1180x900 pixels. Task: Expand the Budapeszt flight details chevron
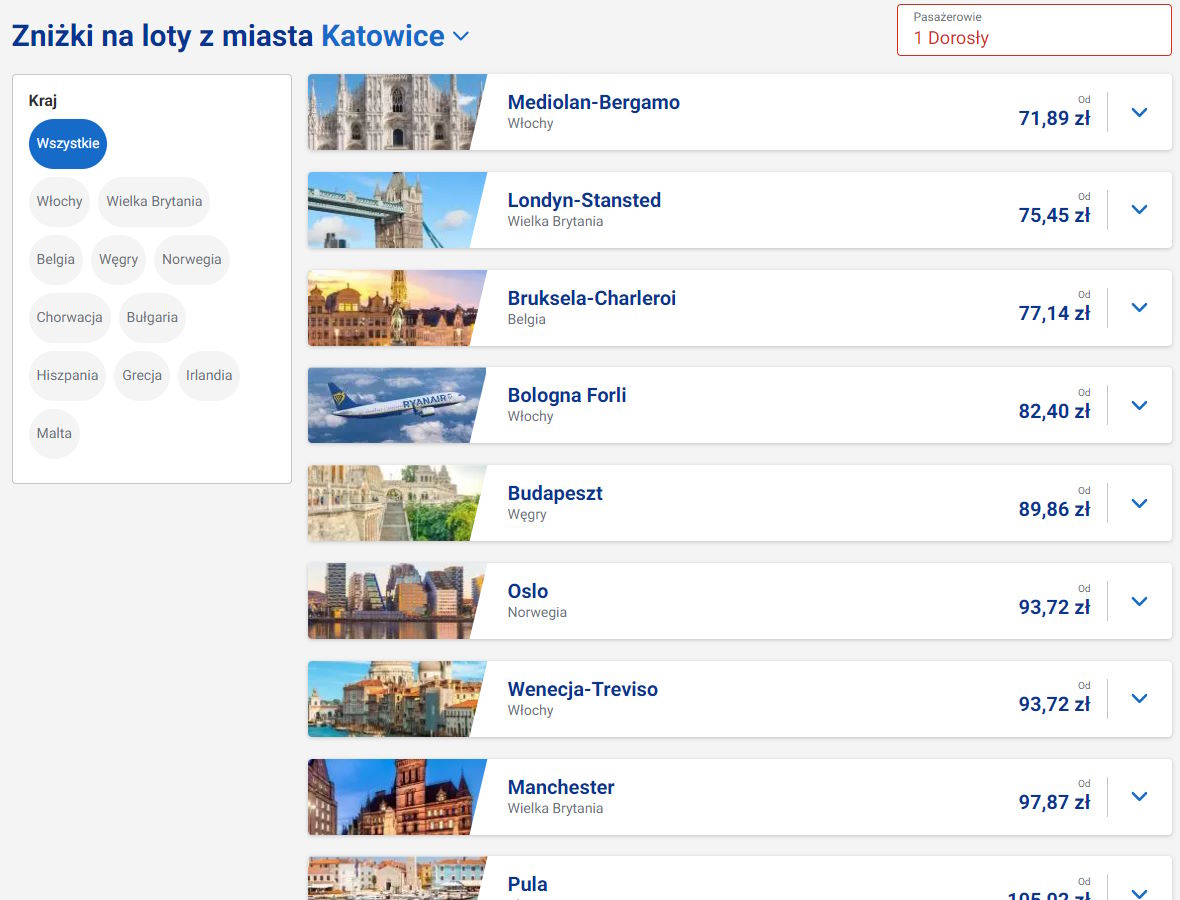(1139, 503)
